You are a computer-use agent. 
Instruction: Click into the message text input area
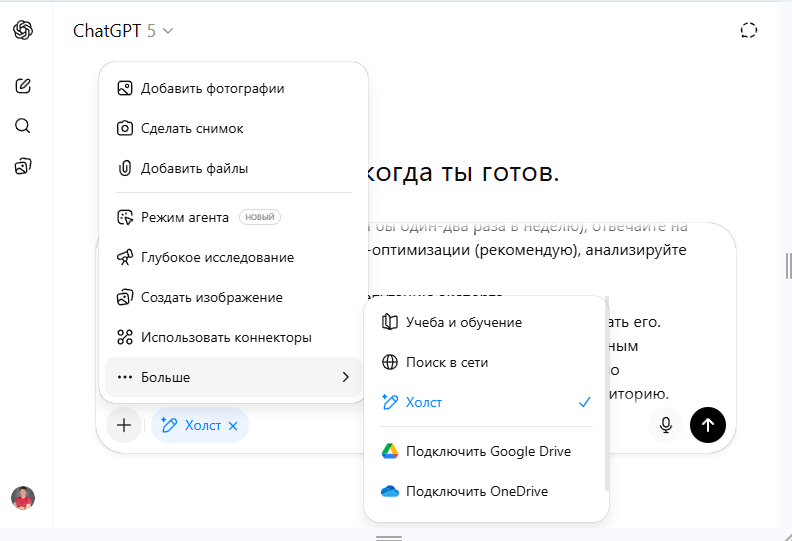[x=525, y=258]
